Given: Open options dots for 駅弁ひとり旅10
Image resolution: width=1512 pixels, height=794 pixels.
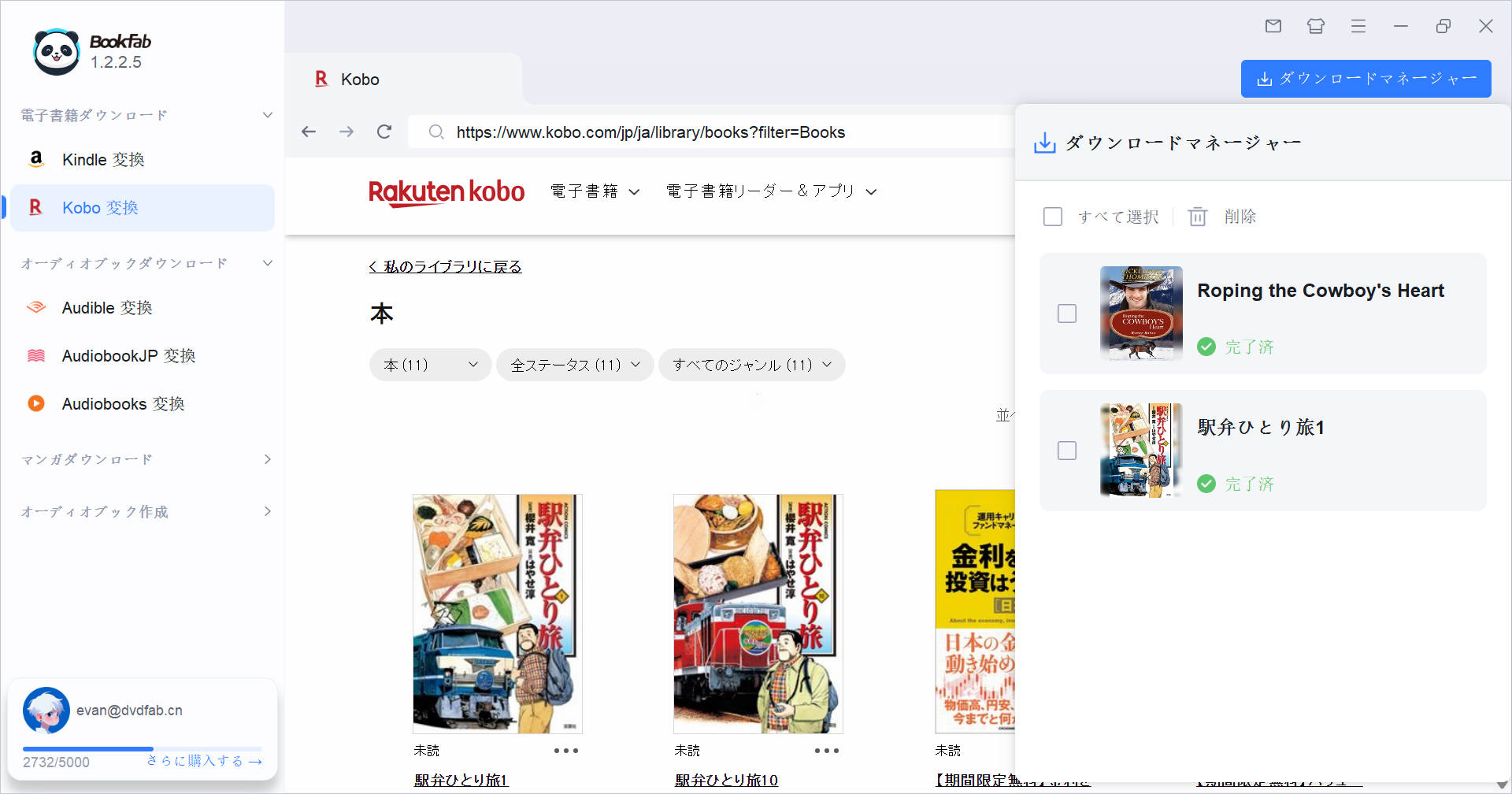Looking at the screenshot, I should coord(826,751).
